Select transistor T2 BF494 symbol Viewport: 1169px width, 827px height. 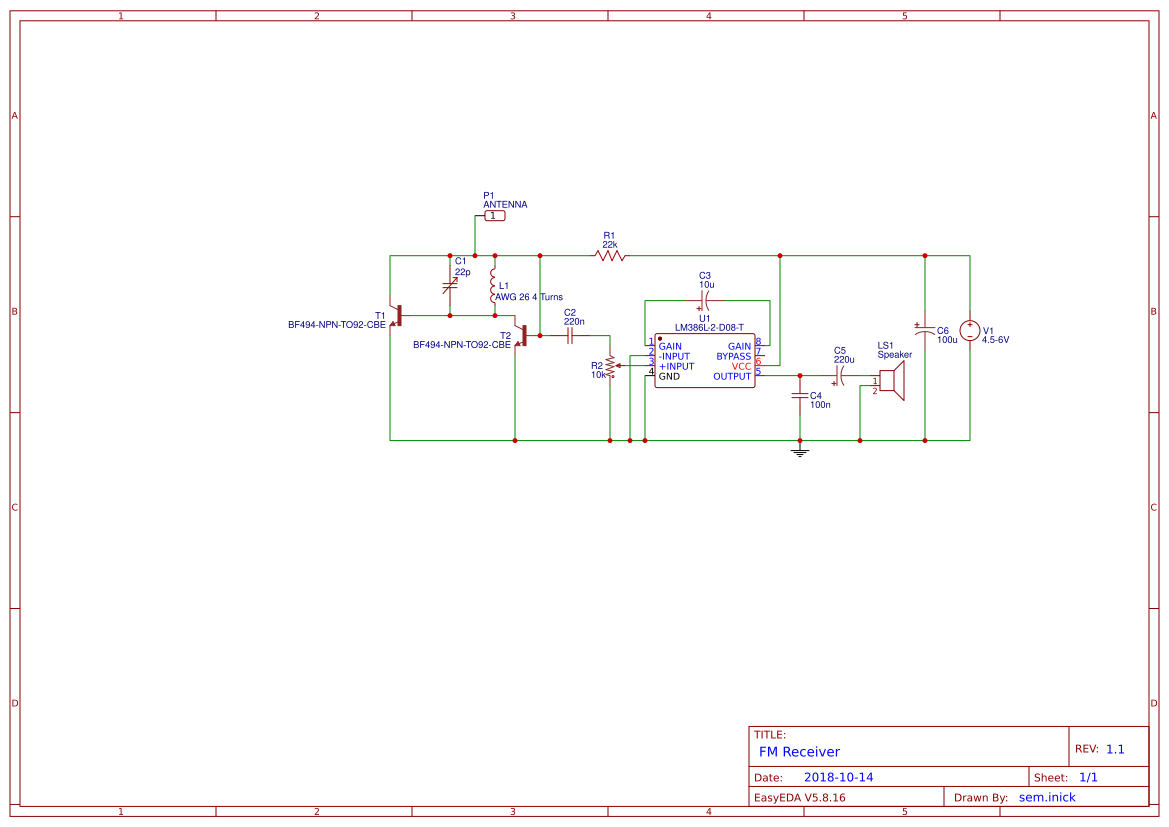[x=527, y=336]
